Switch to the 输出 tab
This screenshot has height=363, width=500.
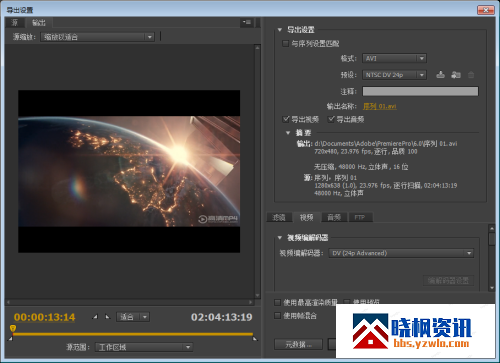(39, 23)
